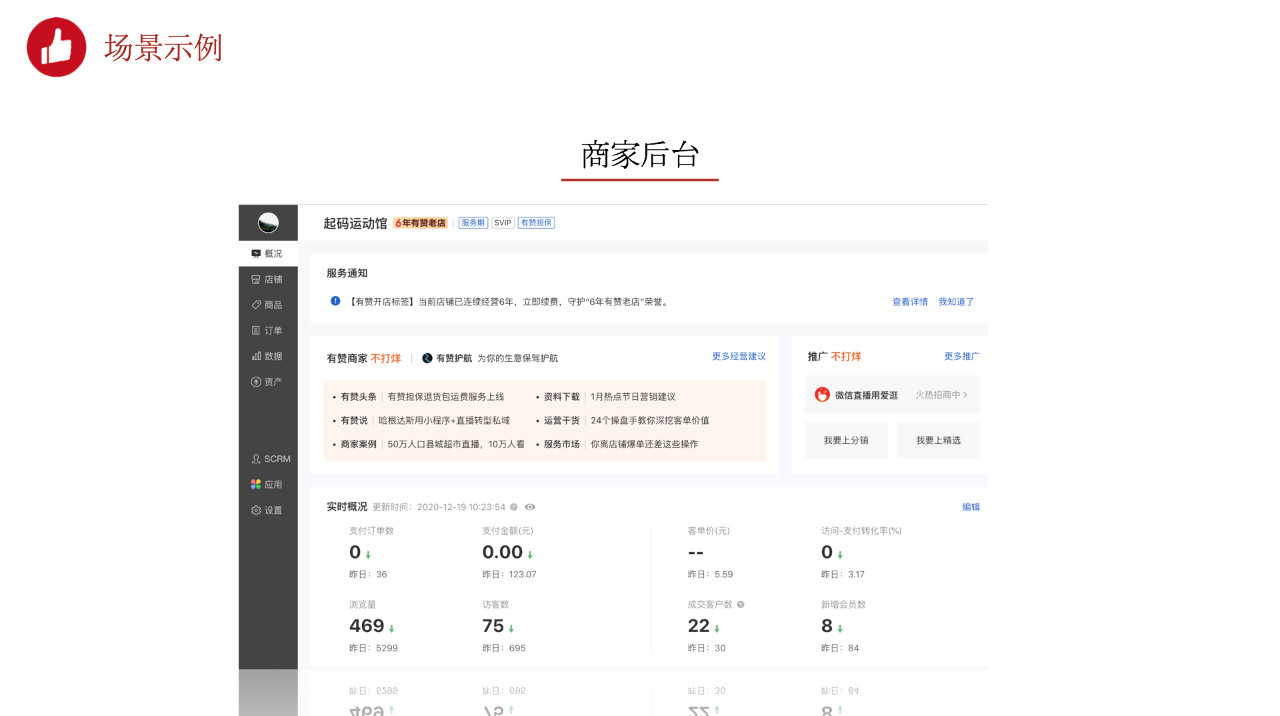Click the 订单 orders list icon

tap(256, 331)
